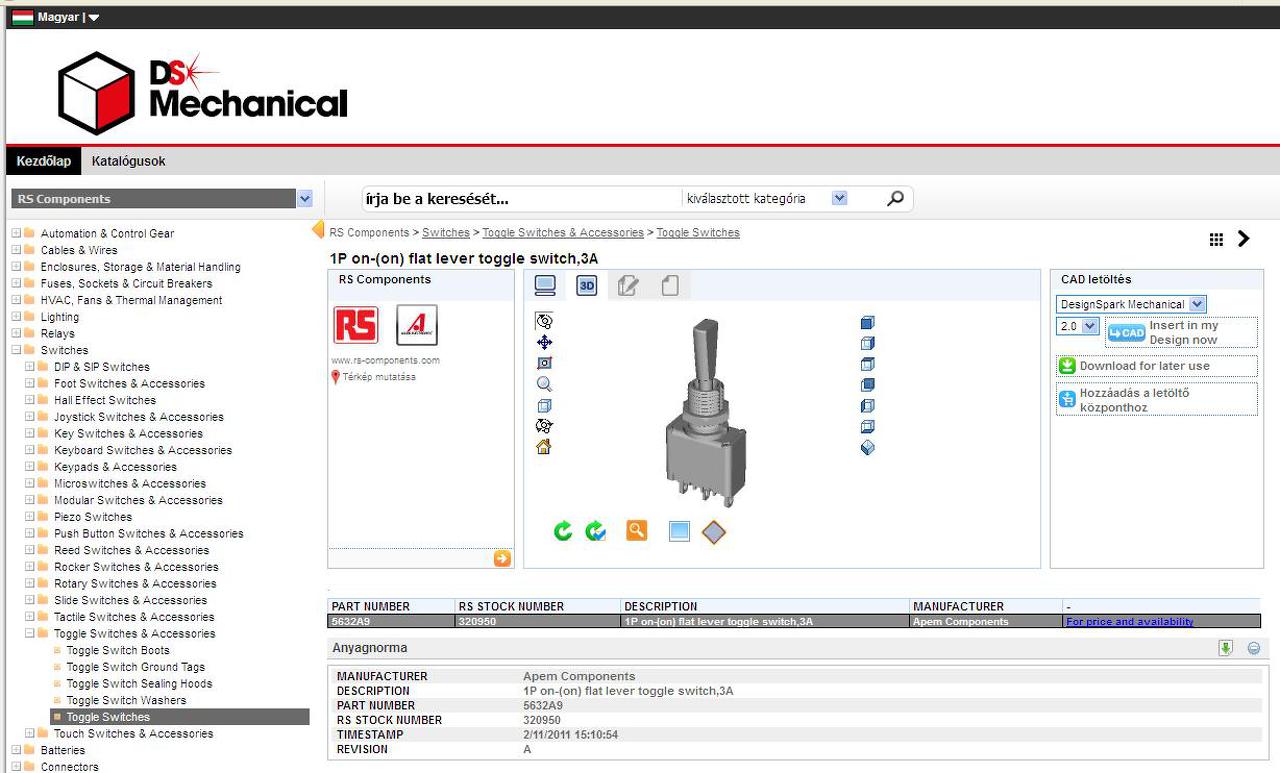Viewport: 1280px width, 773px height.
Task: Click Insert in my Design now
Action: [1184, 333]
